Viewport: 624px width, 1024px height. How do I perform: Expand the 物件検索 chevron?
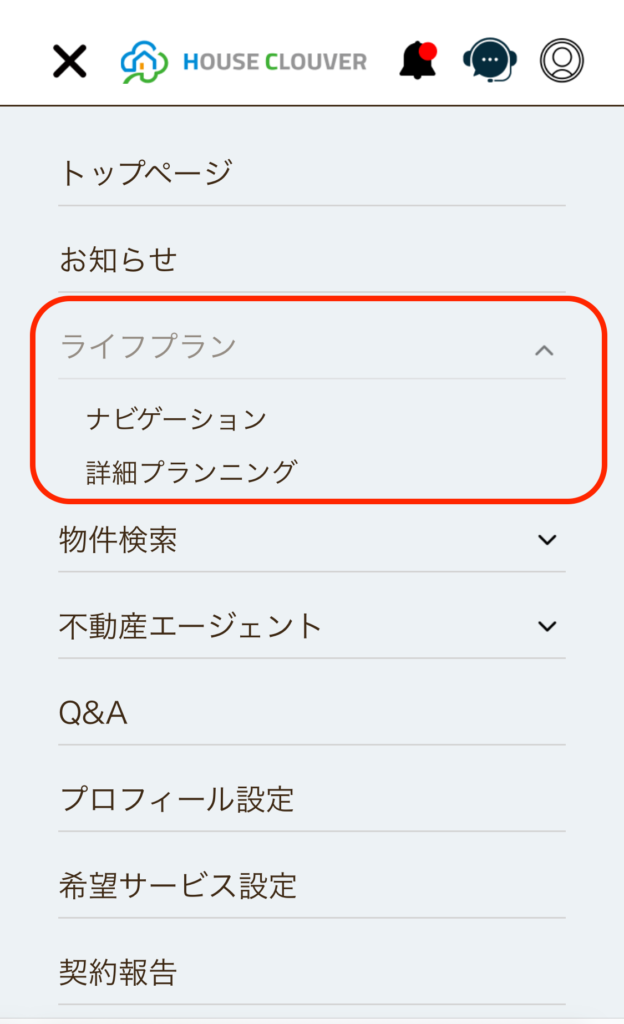tap(547, 540)
